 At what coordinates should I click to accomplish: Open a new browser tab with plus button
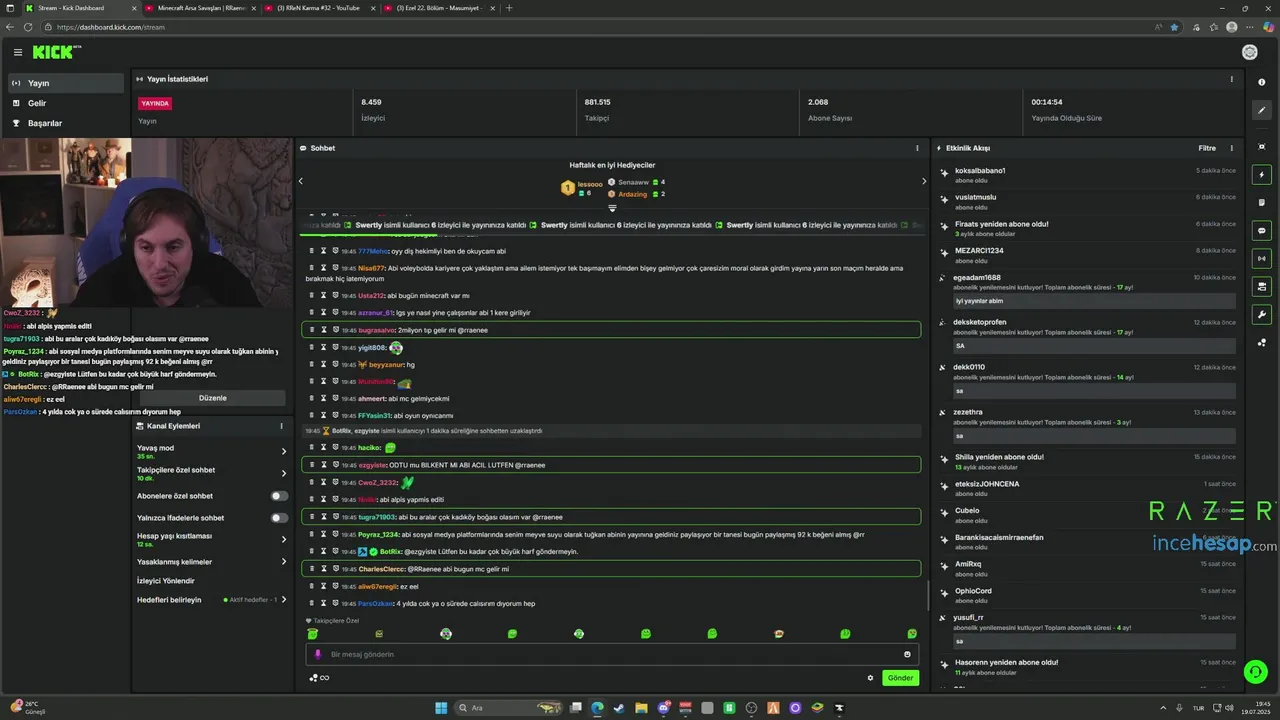tap(509, 8)
